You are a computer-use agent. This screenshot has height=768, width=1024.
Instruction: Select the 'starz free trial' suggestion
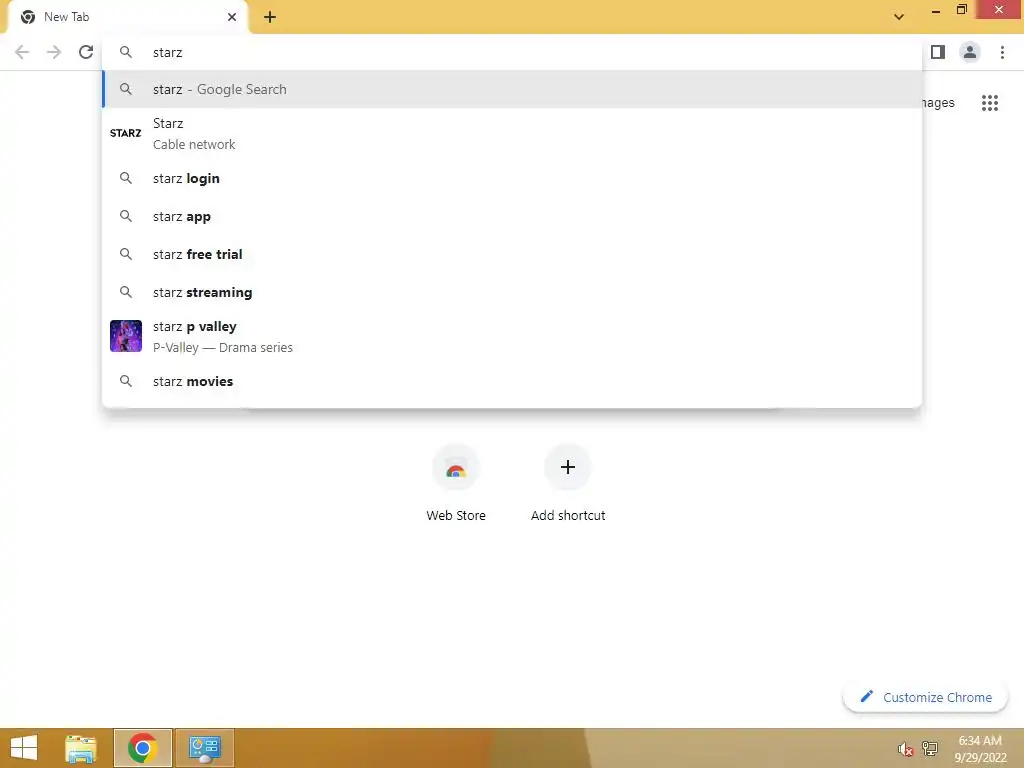512,254
